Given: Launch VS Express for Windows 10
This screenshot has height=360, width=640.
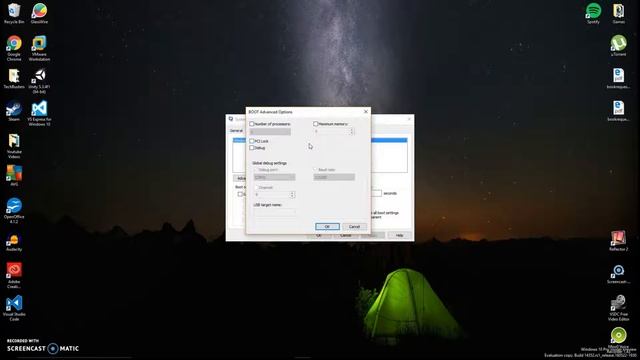Looking at the screenshot, I should (39, 113).
